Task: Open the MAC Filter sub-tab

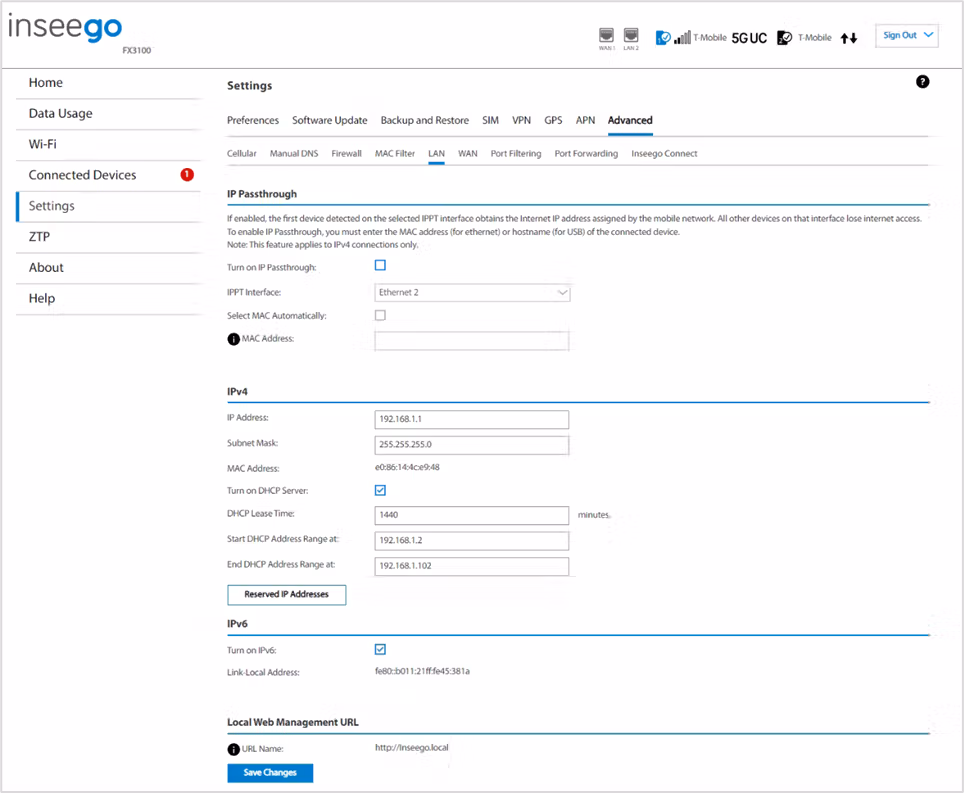Action: [x=395, y=154]
